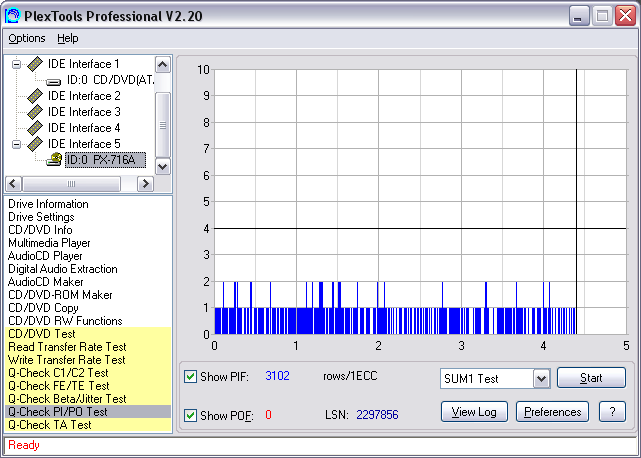Minimize the PlexTools window
The image size is (641, 458).
578,16
